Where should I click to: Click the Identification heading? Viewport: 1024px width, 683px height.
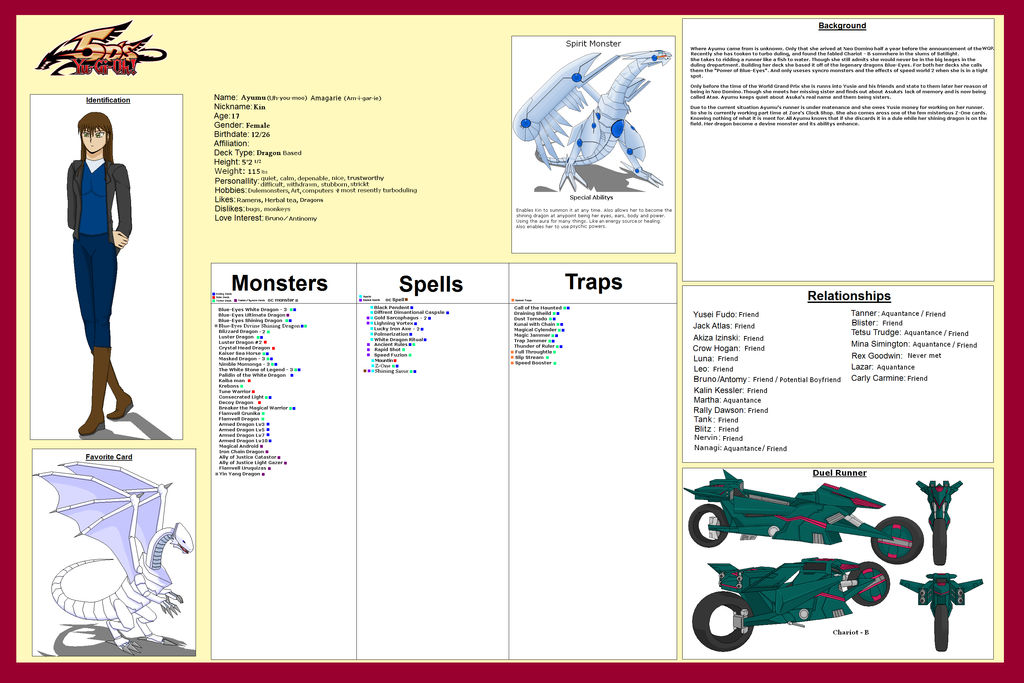pos(108,100)
